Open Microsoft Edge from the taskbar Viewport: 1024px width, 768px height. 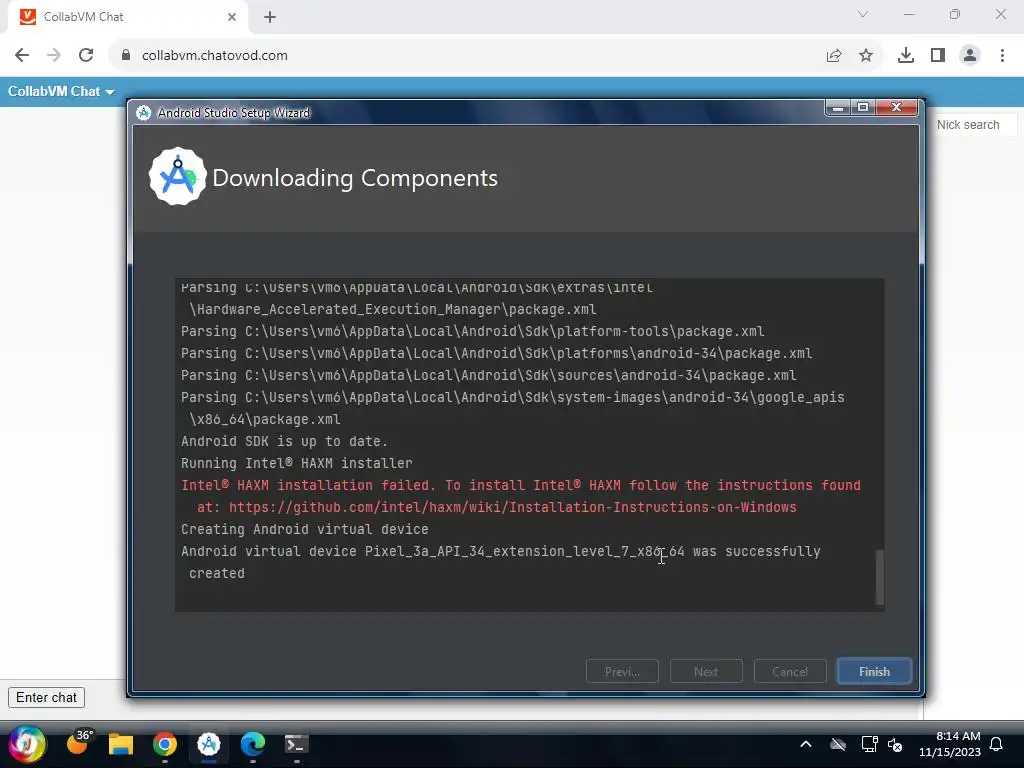click(253, 744)
